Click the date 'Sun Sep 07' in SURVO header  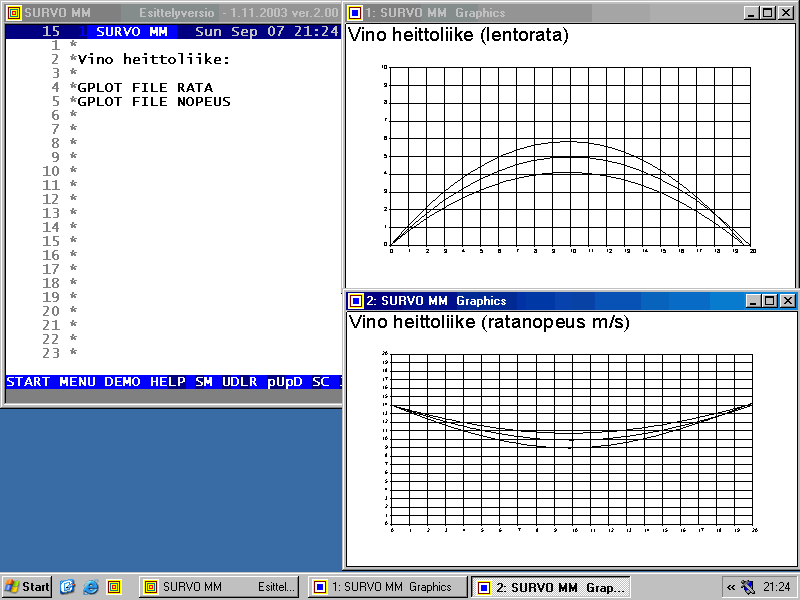point(240,32)
